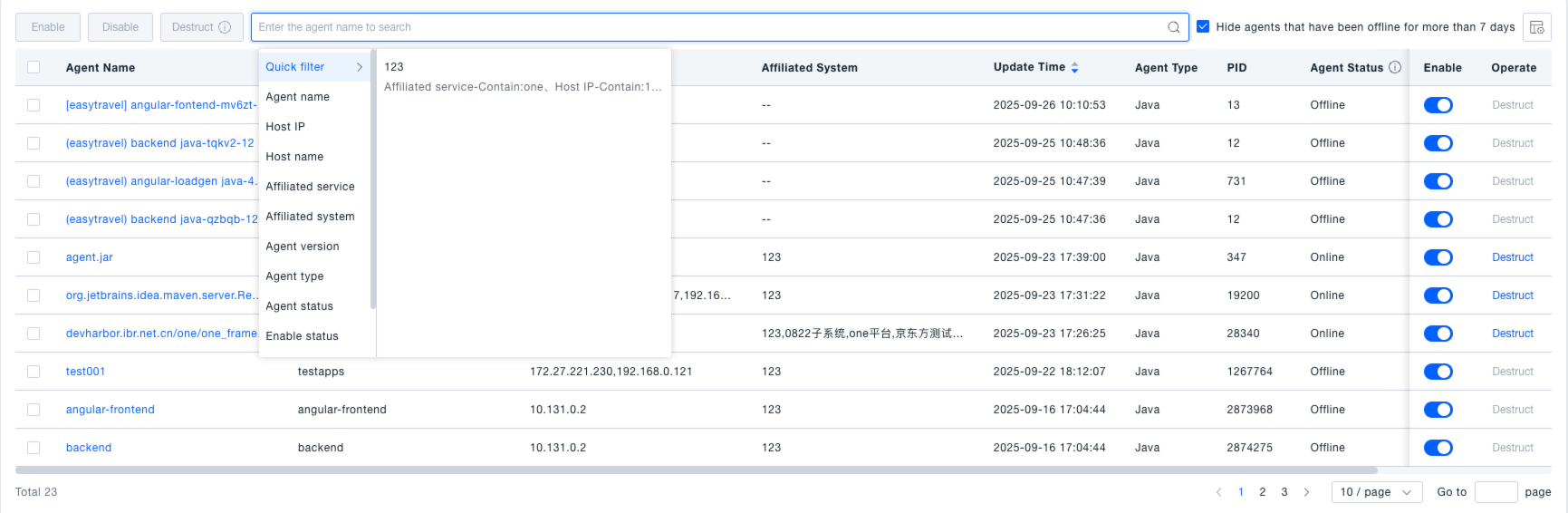Open the angular-frontend agent link
The image size is (1568, 513).
pos(110,410)
